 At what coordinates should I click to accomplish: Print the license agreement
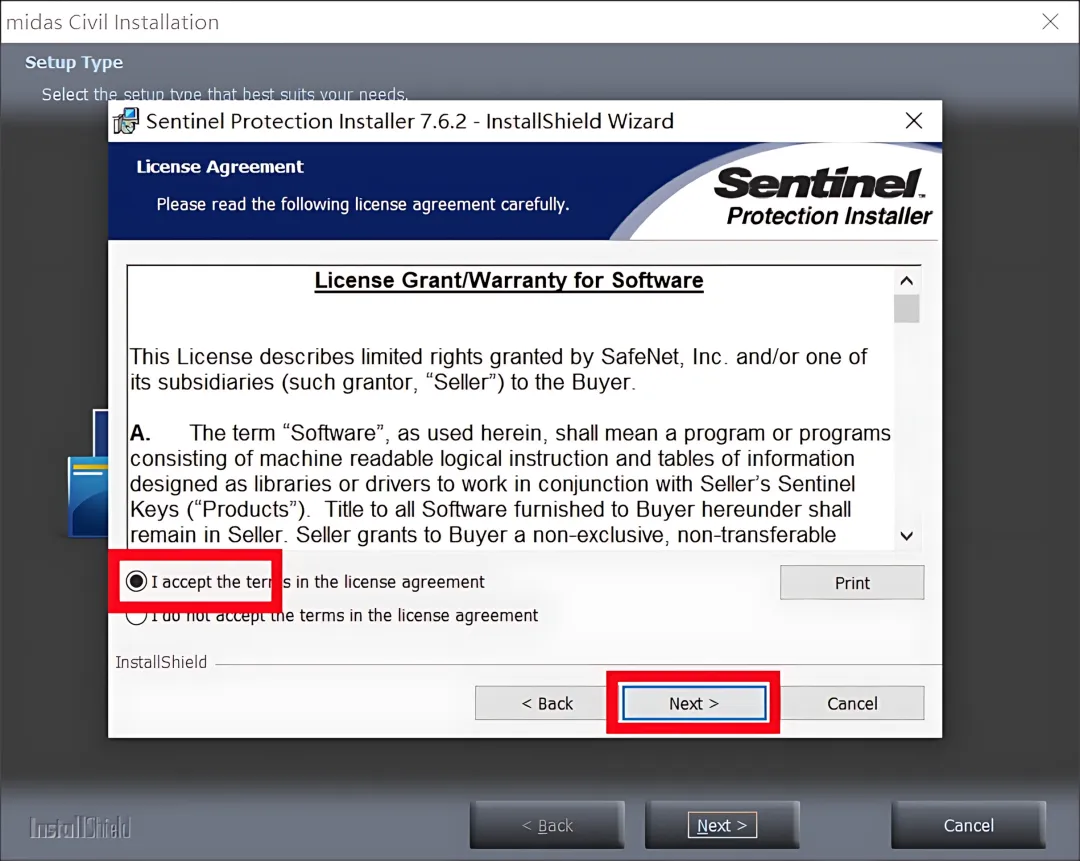click(x=852, y=583)
